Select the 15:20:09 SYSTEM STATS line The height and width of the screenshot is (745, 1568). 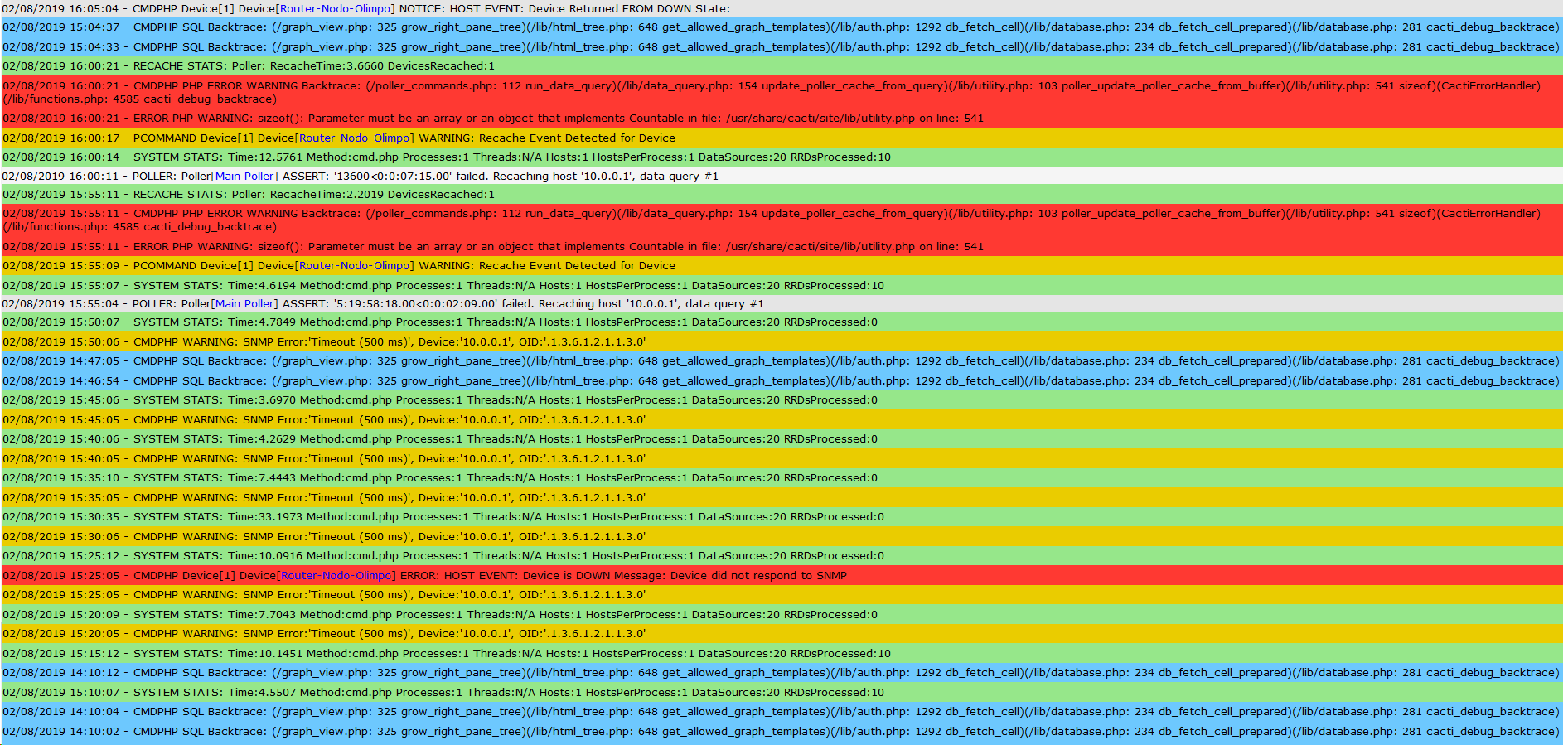(x=782, y=615)
